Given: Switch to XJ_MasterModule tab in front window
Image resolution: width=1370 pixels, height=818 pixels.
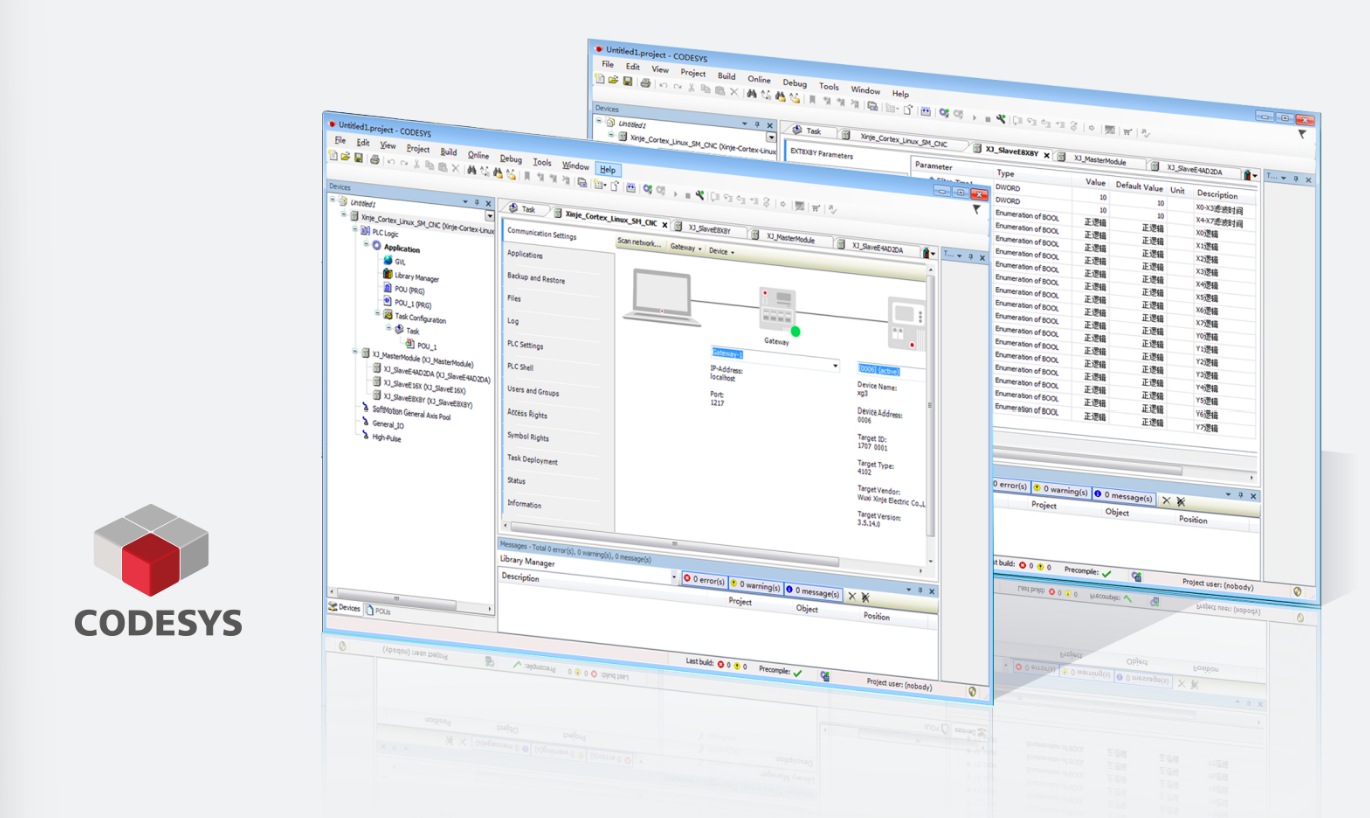Looking at the screenshot, I should pyautogui.click(x=789, y=238).
